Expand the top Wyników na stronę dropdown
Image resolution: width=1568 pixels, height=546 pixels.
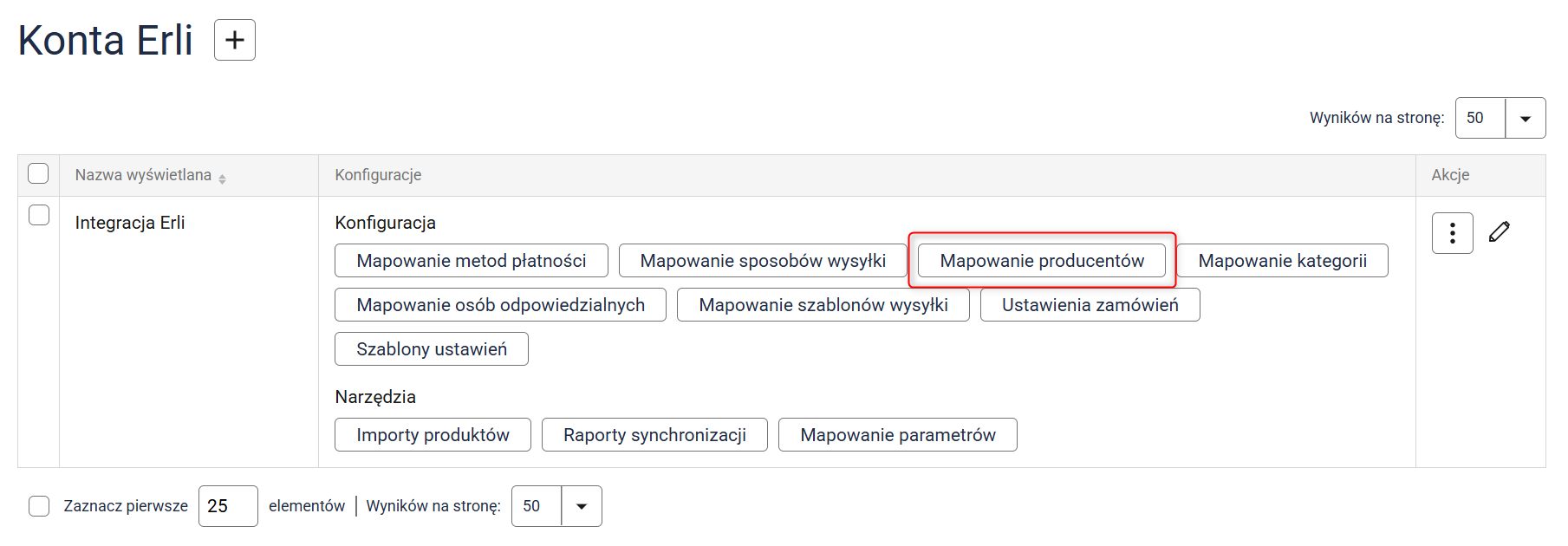point(1526,118)
